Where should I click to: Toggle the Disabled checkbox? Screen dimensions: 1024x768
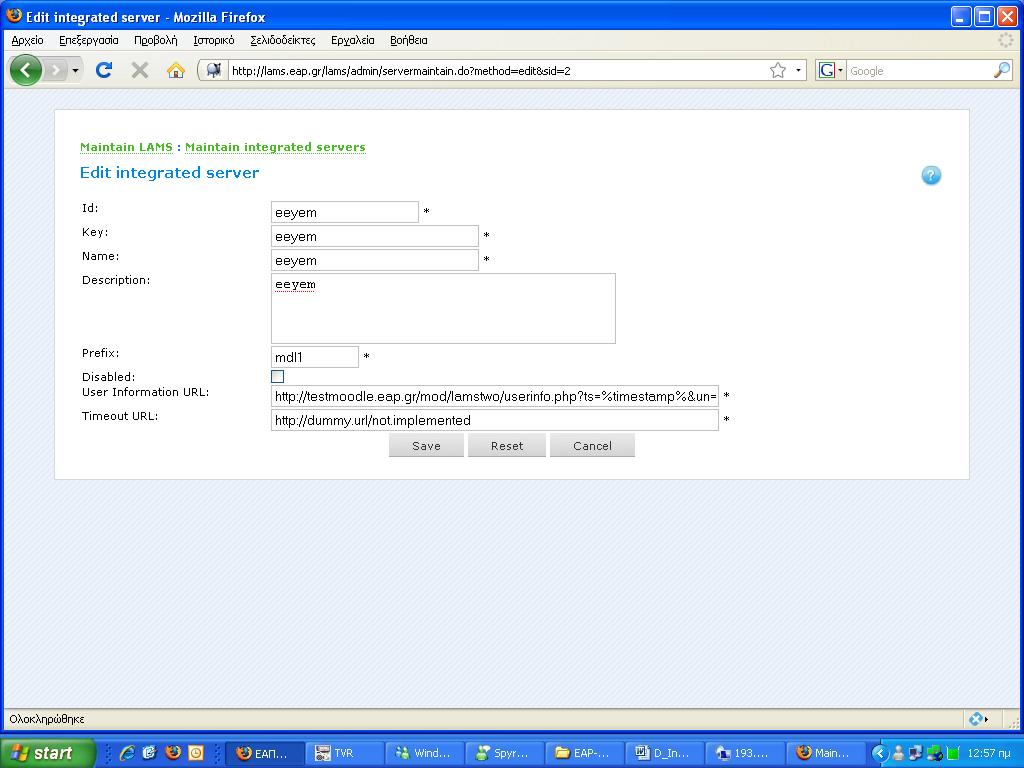click(x=278, y=377)
